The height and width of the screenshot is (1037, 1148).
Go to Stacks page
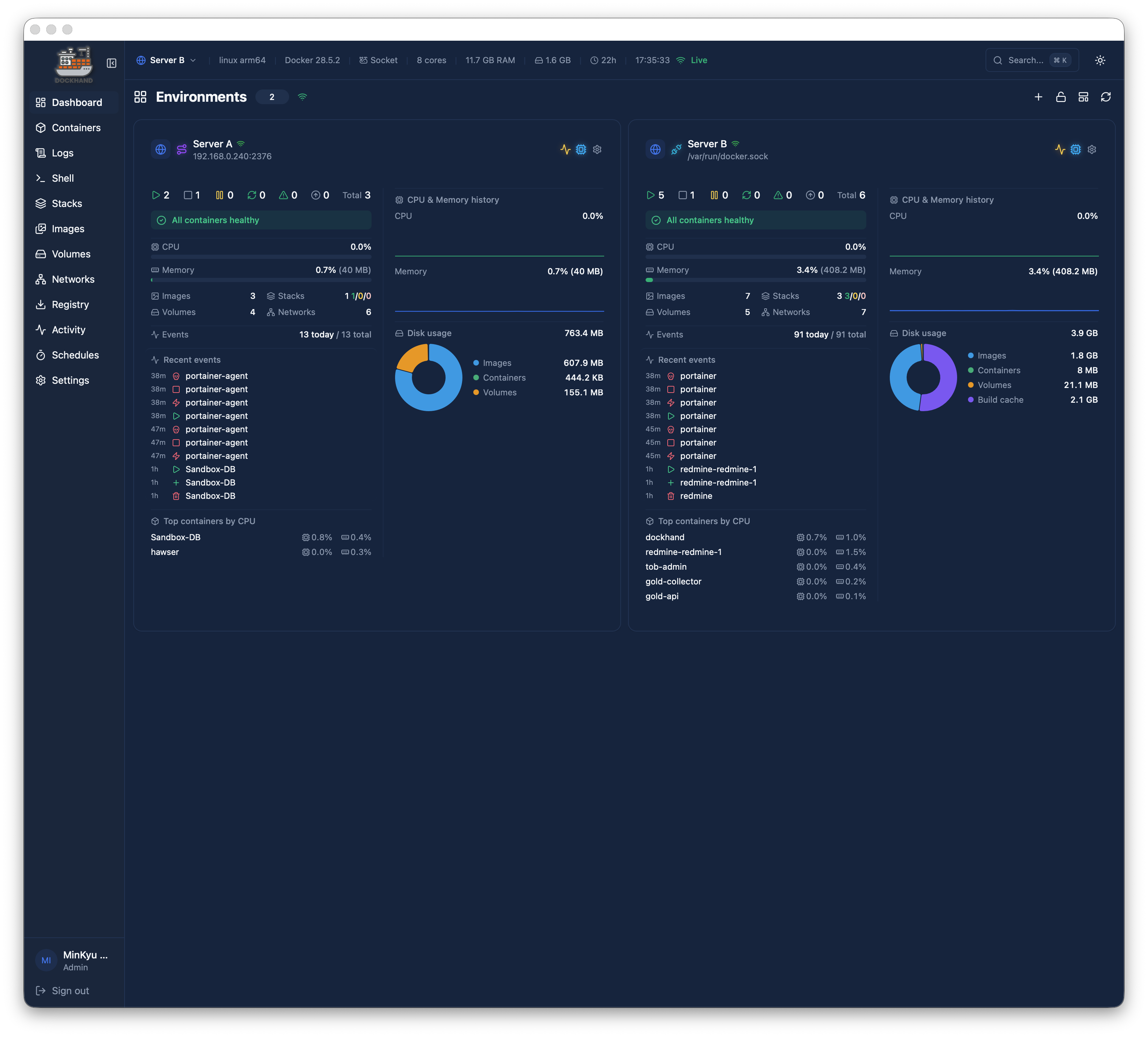67,203
